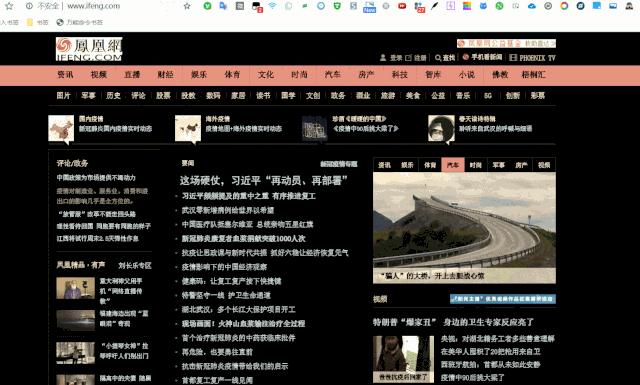The height and width of the screenshot is (385, 640).
Task: Open the 刘长乐专区 link
Action: [x=135, y=265]
